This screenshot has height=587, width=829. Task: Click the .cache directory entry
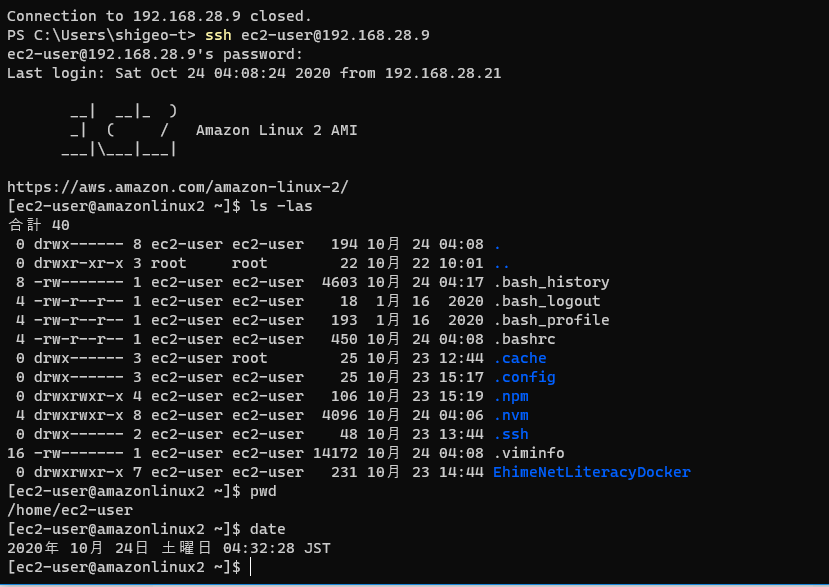[520, 358]
